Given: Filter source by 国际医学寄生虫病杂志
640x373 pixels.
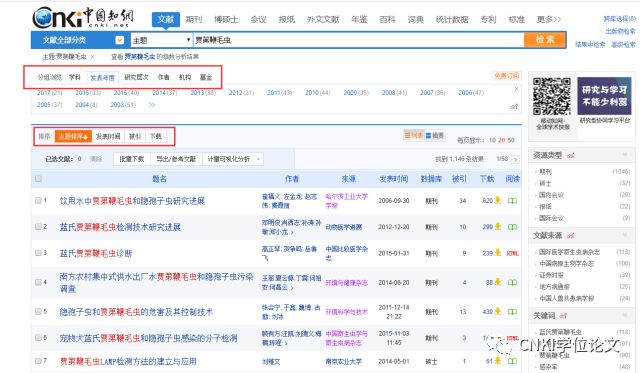Looking at the screenshot, I should (x=569, y=252).
